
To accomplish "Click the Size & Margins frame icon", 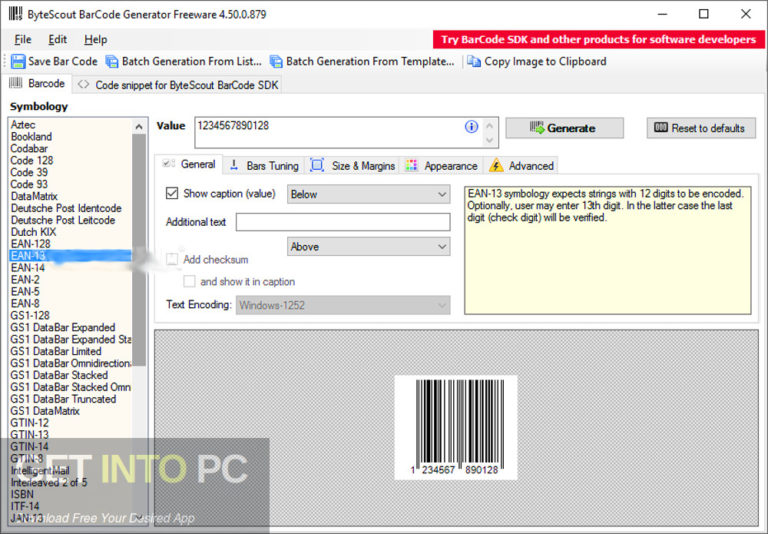I will pyautogui.click(x=317, y=165).
